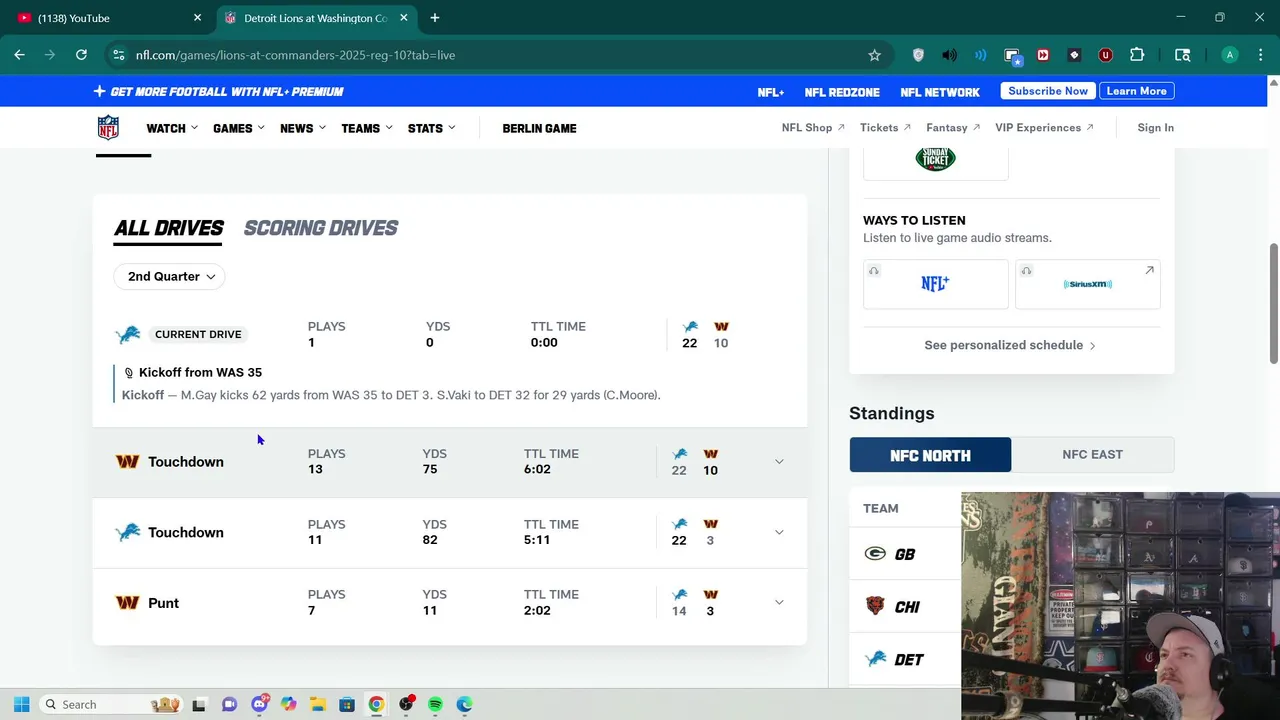Open Windows Start menu
This screenshot has width=1280, height=720.
pos(21,704)
